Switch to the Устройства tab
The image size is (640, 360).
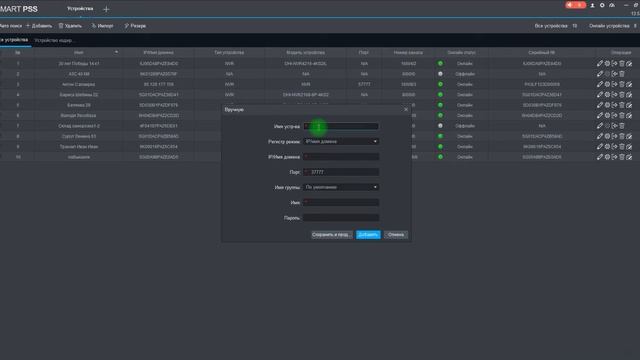[80, 9]
